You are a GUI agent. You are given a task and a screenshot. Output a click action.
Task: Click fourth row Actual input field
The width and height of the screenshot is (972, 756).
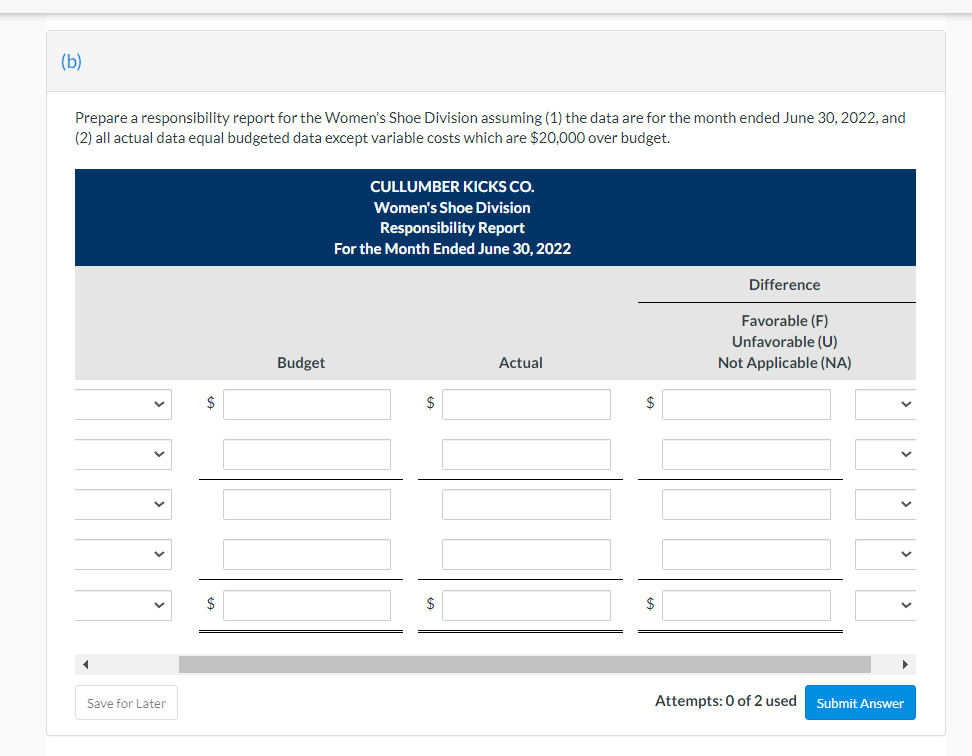click(526, 555)
